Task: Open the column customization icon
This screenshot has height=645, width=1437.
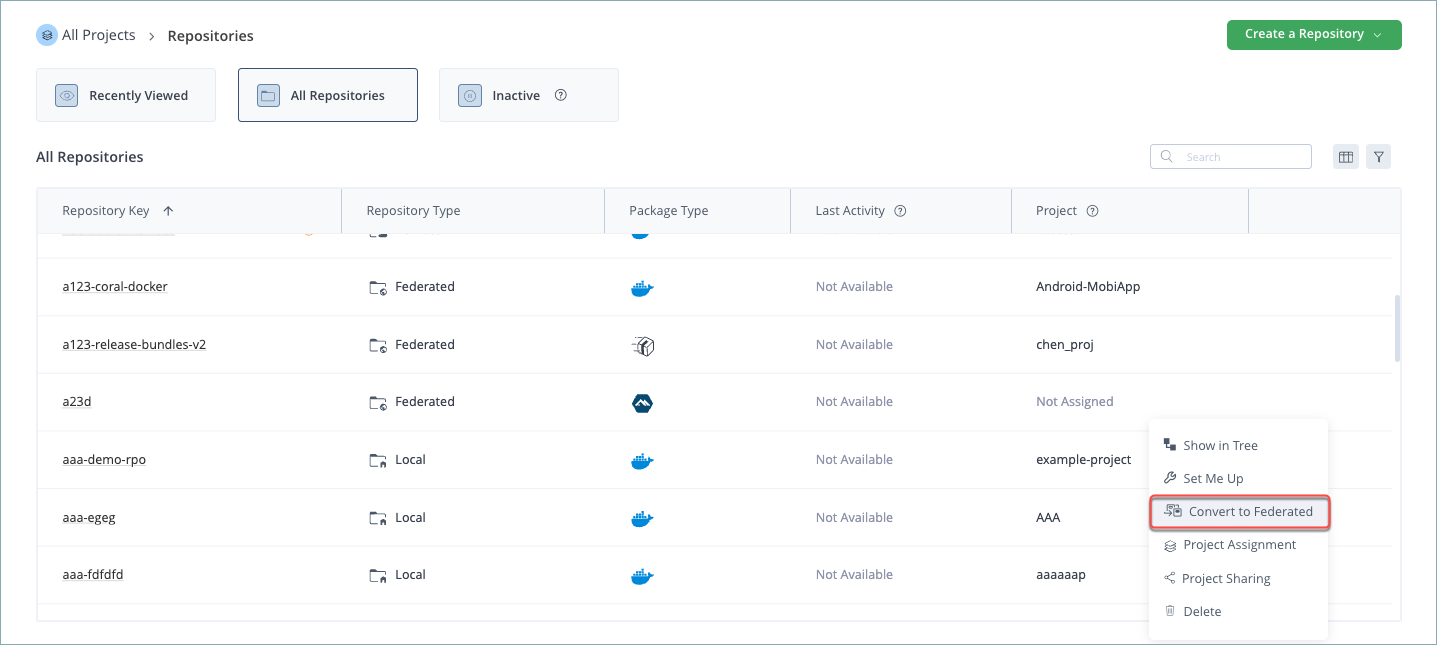Action: coord(1346,157)
